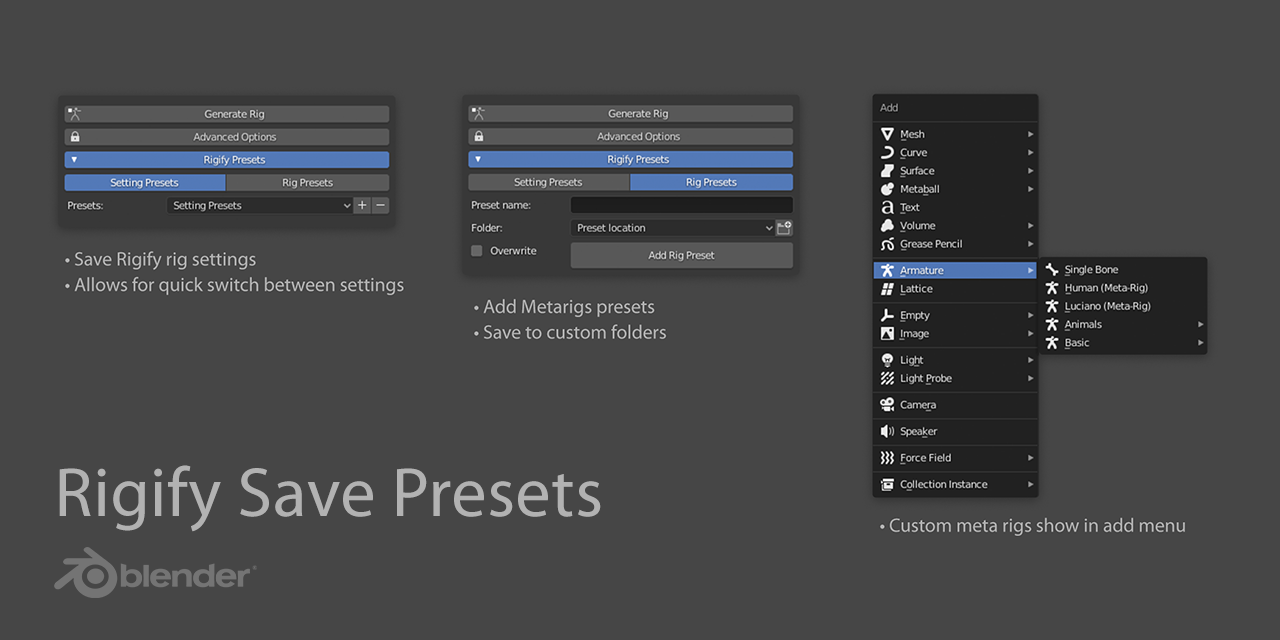Click the Metaball icon in Add menu
This screenshot has height=640, width=1280.
[x=887, y=189]
